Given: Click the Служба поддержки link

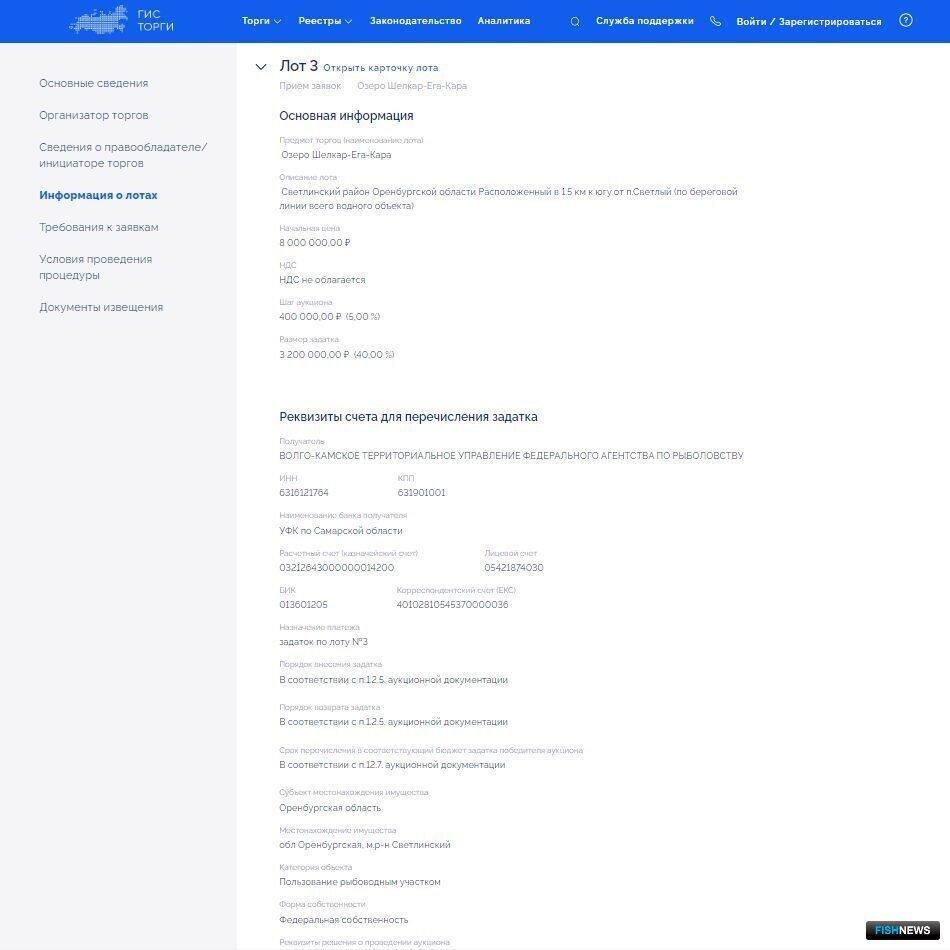Looking at the screenshot, I should [644, 21].
